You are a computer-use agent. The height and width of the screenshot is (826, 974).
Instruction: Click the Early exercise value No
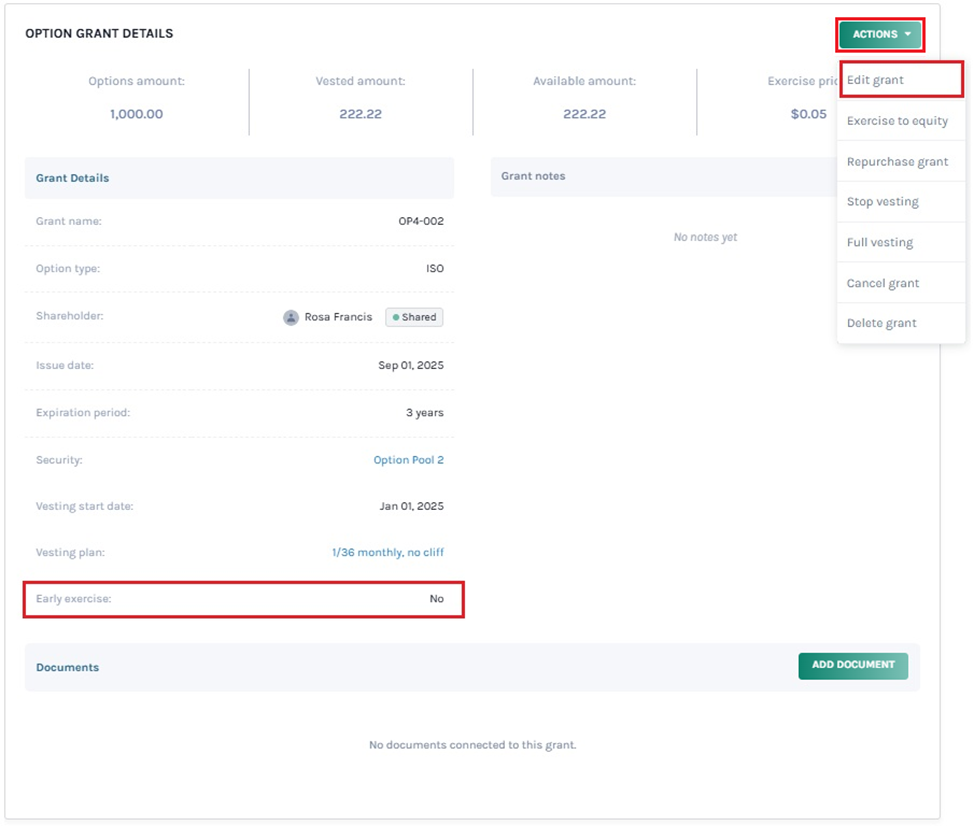(436, 599)
